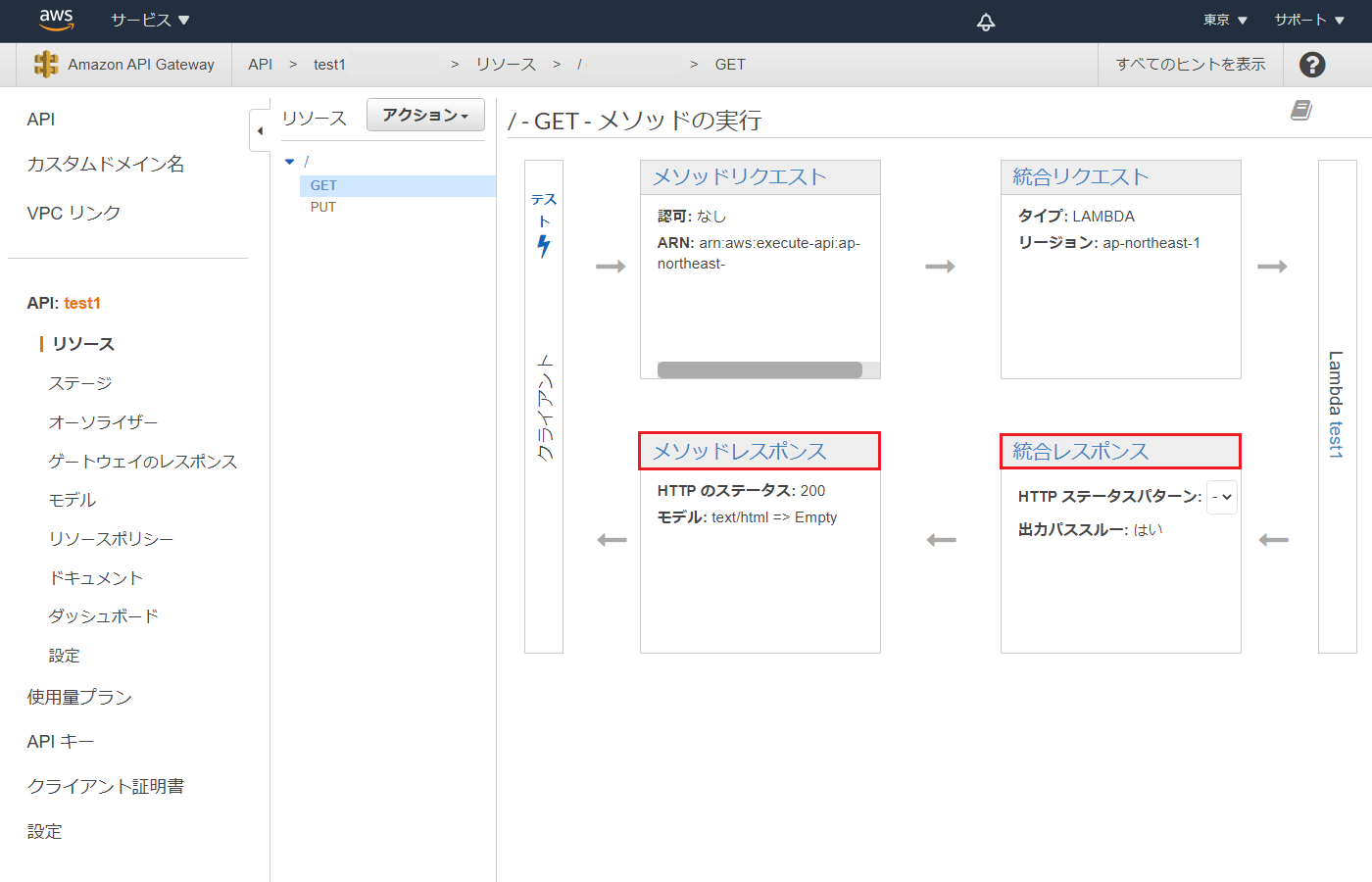Click the help question mark icon
1372x882 pixels.
[x=1312, y=65]
